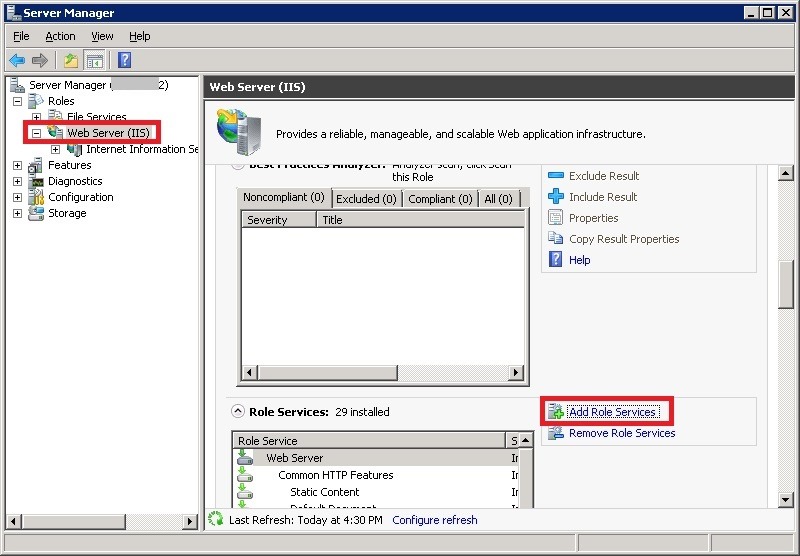Click the Remove Role Services link
This screenshot has width=800, height=556.
pos(622,433)
